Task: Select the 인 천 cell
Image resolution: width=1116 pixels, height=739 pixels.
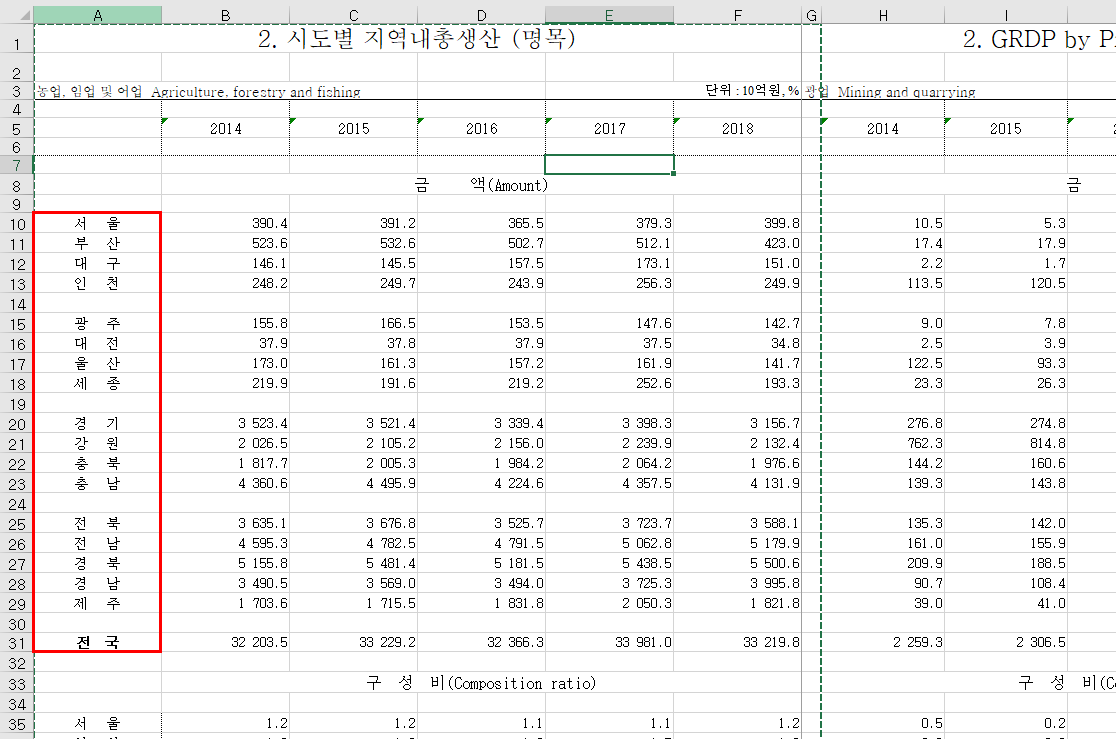Action: tap(98, 283)
